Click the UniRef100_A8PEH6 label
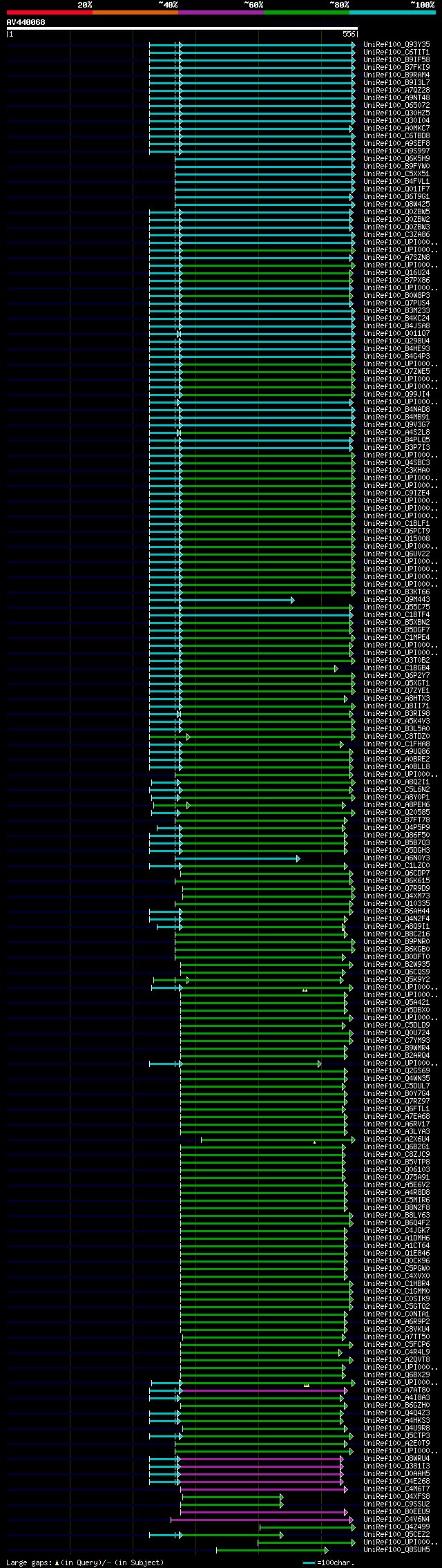Screen dimensions: 442x1568 (x=396, y=804)
